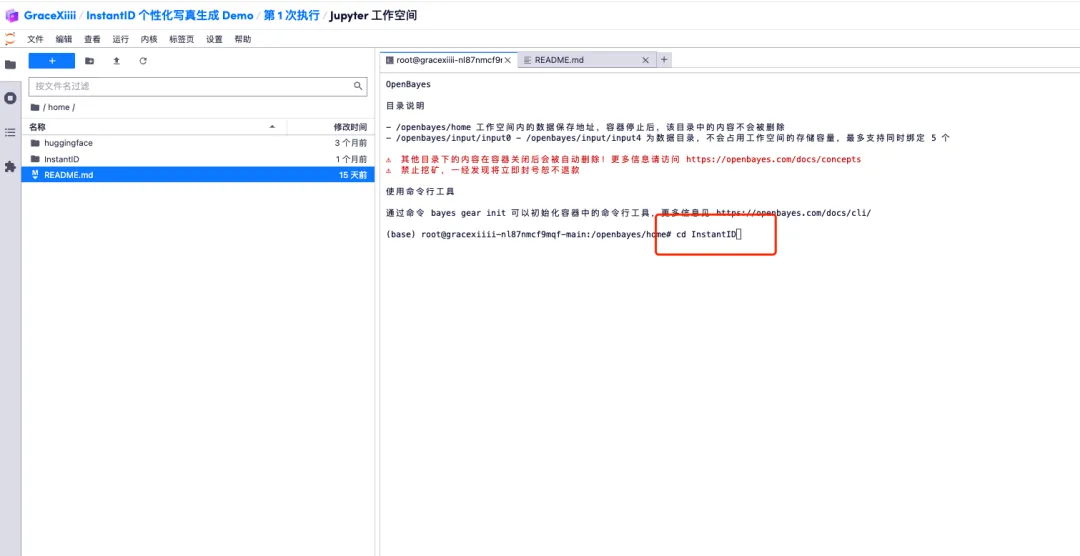Screen dimensions: 1080x556
Task: Click the home breadcrumb
Action: click(x=59, y=107)
